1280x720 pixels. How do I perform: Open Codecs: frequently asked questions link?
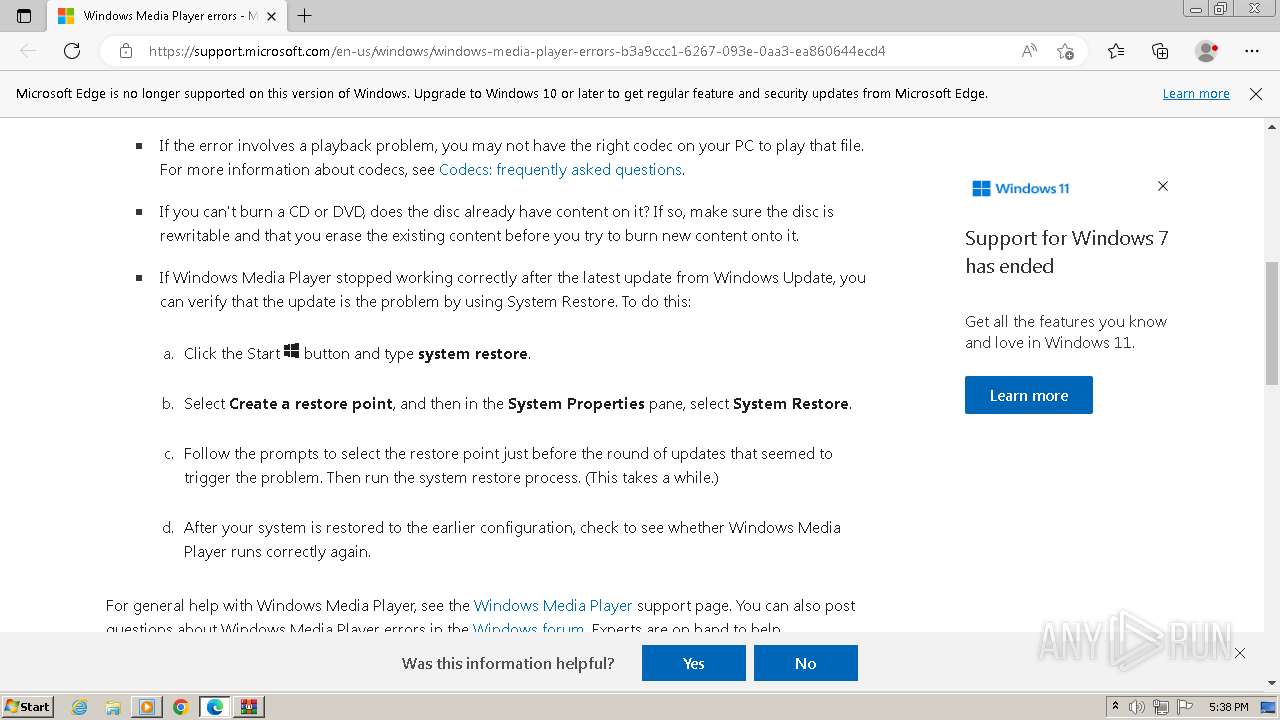click(x=560, y=170)
